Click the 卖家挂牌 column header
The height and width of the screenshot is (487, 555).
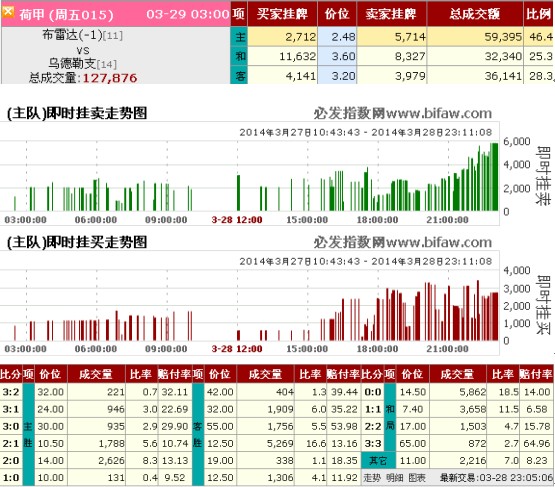[391, 14]
